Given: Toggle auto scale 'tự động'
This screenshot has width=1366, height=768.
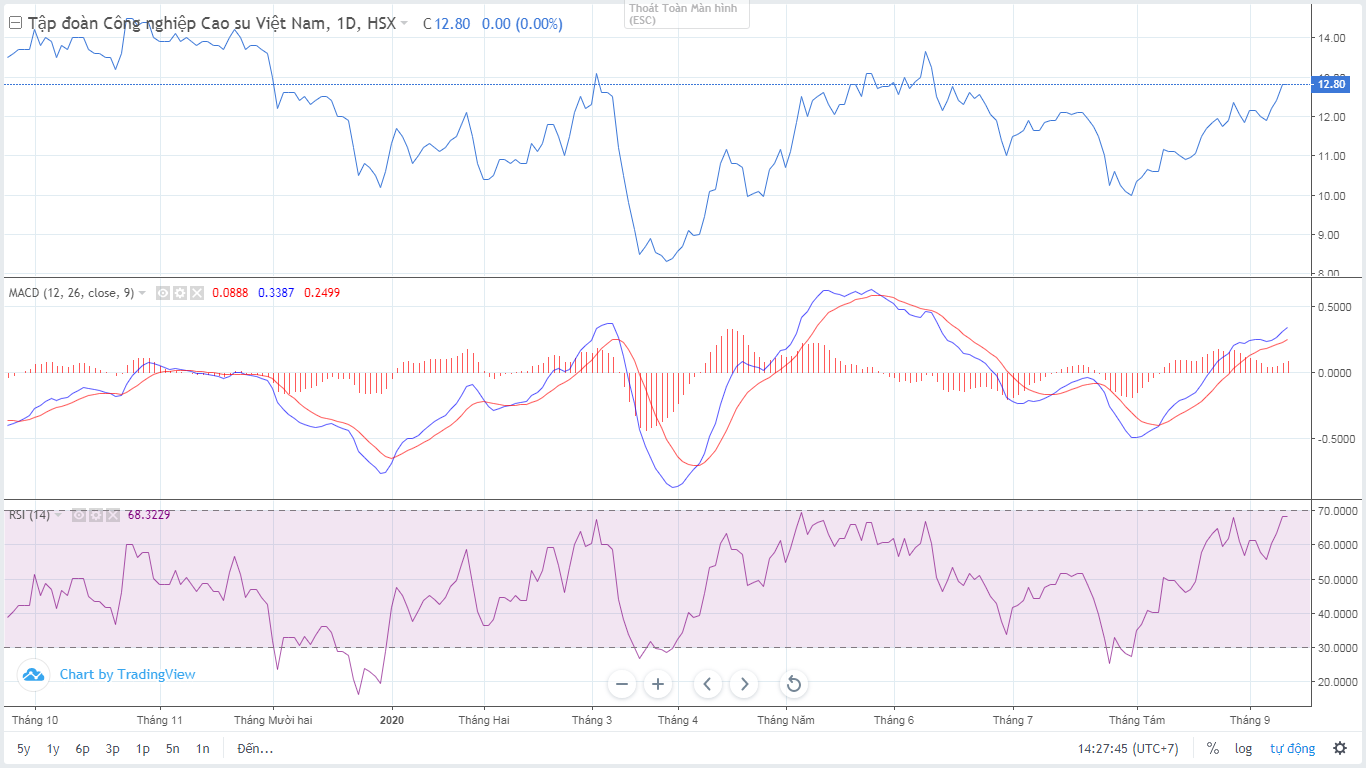Looking at the screenshot, I should pos(1292,748).
